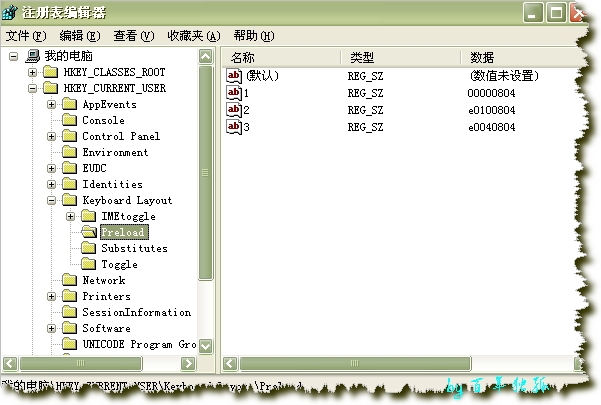
Task: Collapse the HKEY_CURRENT_USER branch
Action: pos(33,88)
